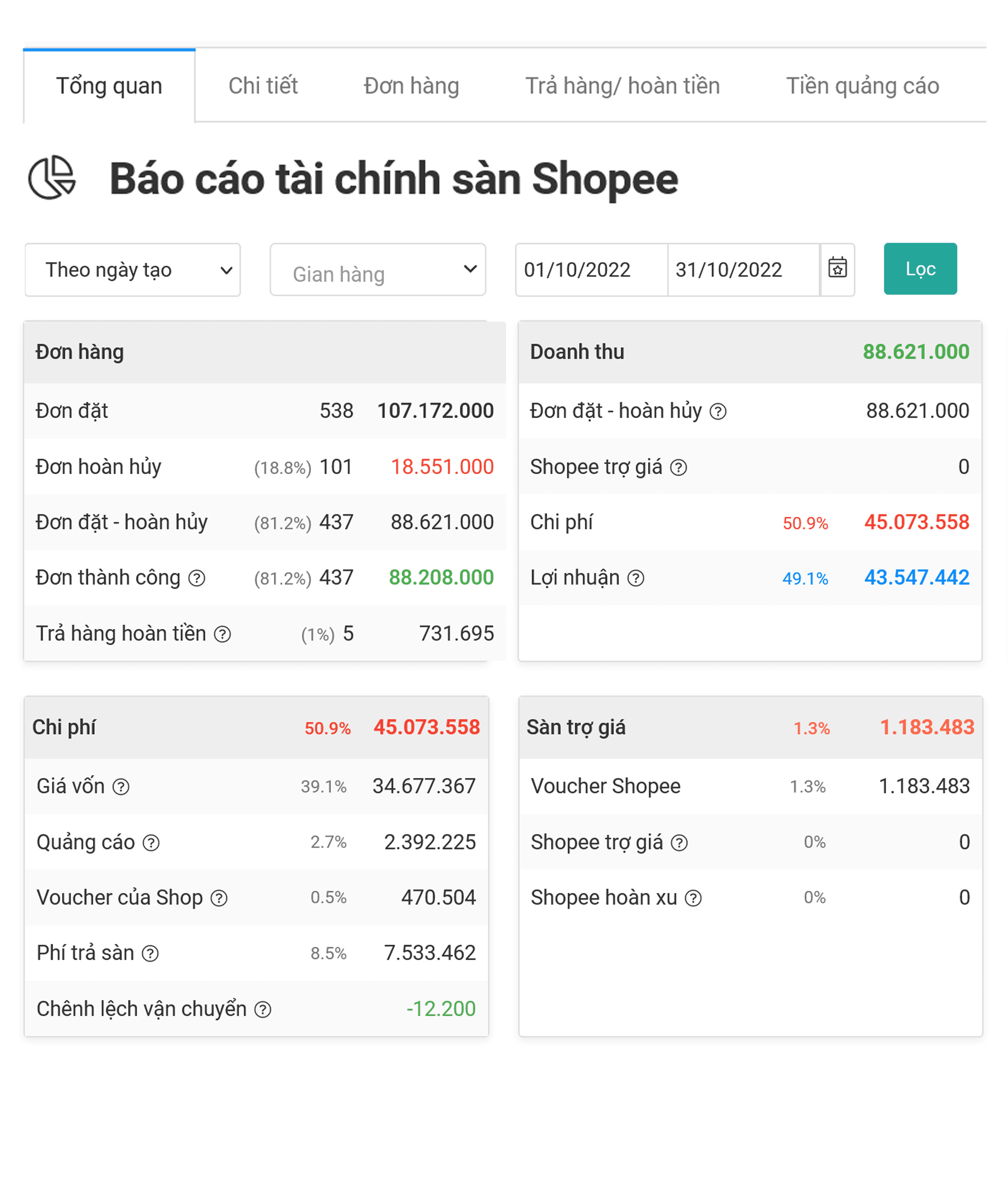This screenshot has width=1008, height=1184.
Task: Click help icon beside Trả hàng hoàn tiền
Action: click(222, 634)
